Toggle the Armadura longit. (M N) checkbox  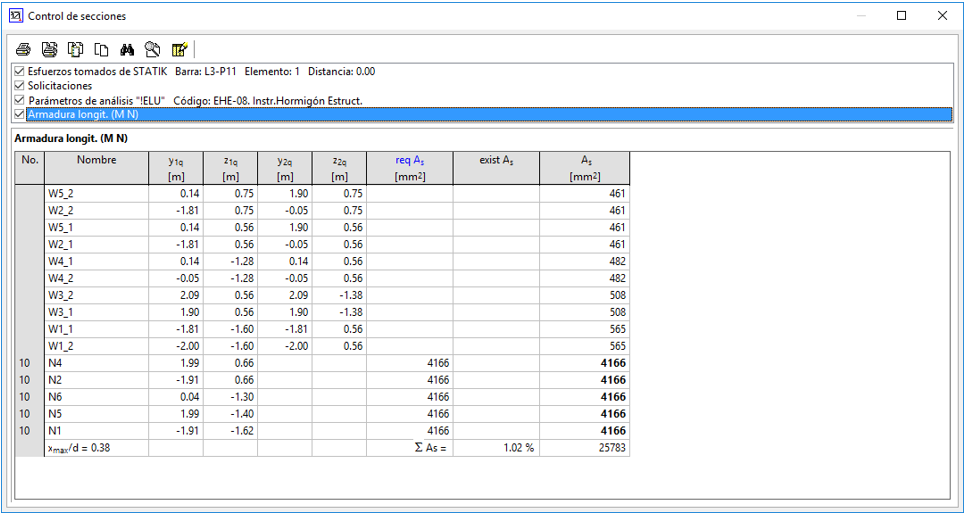(19, 114)
